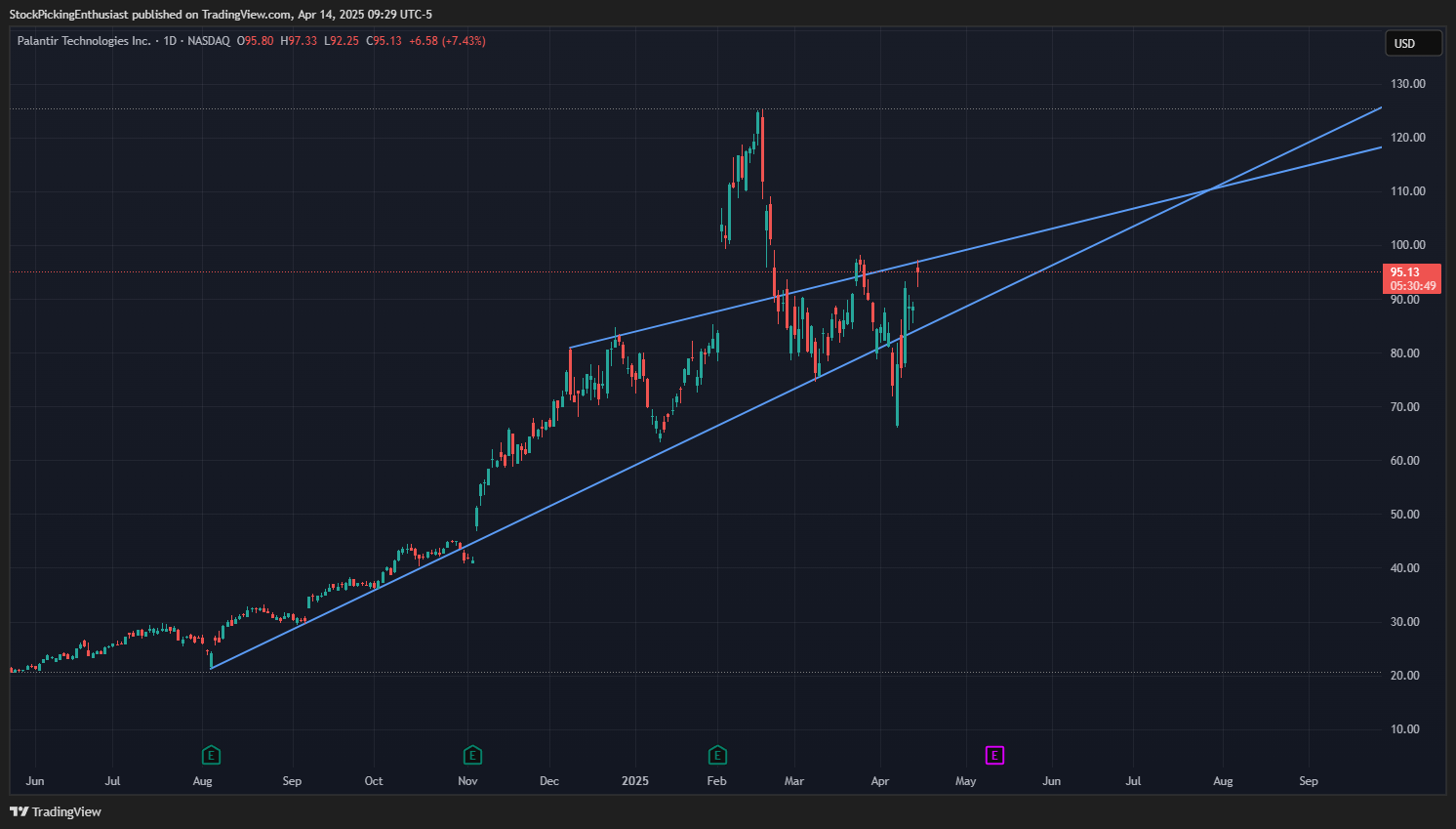Click the purple upcoming earnings E marker
The height and width of the screenshot is (829, 1456).
click(994, 755)
